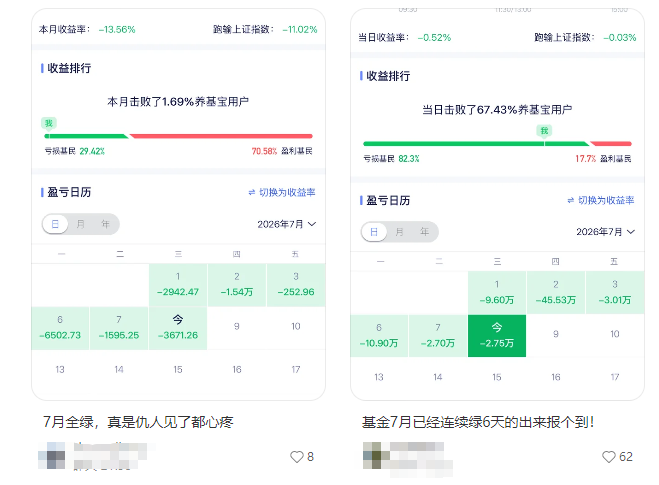This screenshot has width=659, height=485.
Task: Select the 月 tab in right card
Action: coord(399,232)
